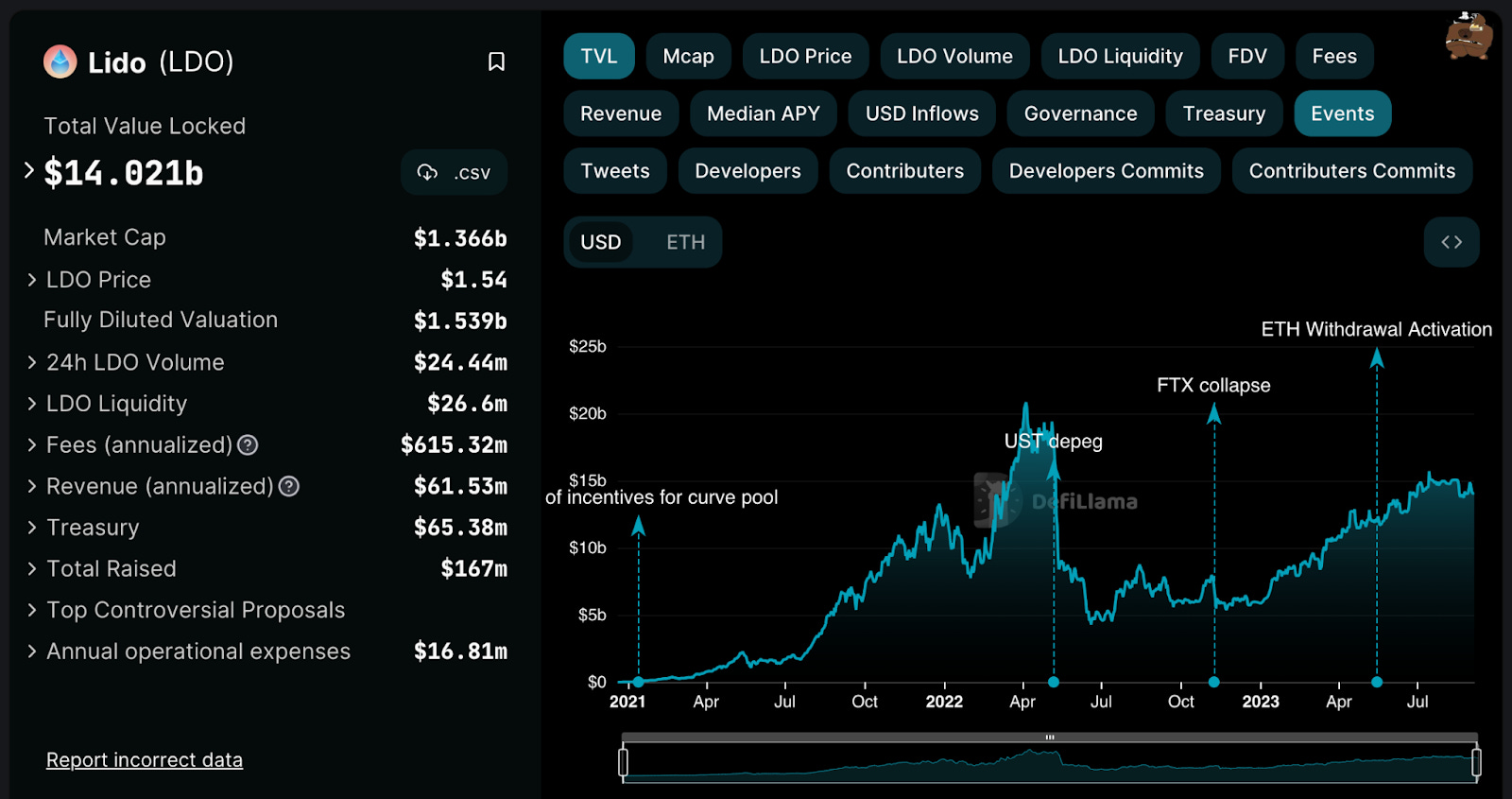Select the FTX collapse event marker
Screen dimensions: 1512x799
[1214, 682]
